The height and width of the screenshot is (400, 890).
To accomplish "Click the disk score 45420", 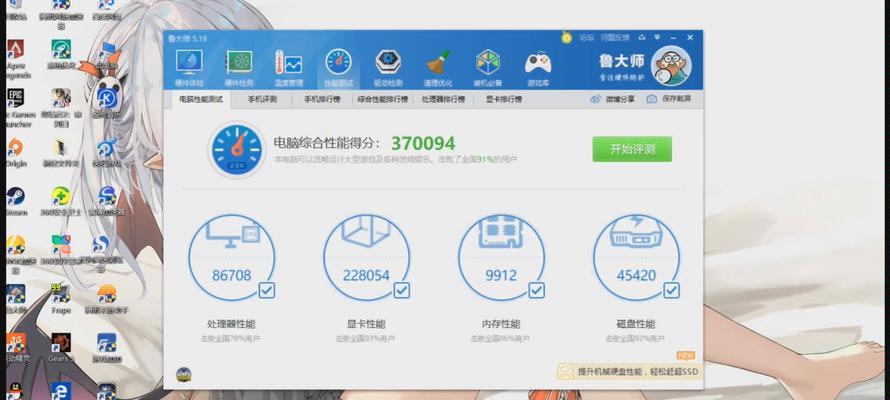I will point(636,276).
